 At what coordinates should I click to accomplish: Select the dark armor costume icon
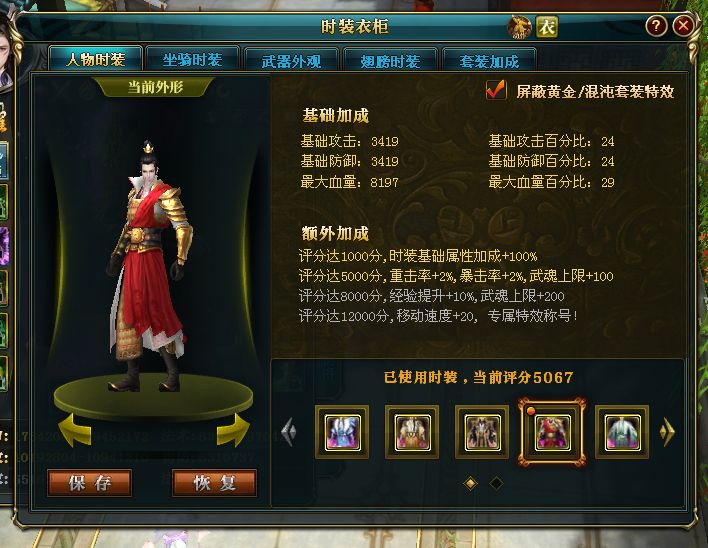(482, 432)
